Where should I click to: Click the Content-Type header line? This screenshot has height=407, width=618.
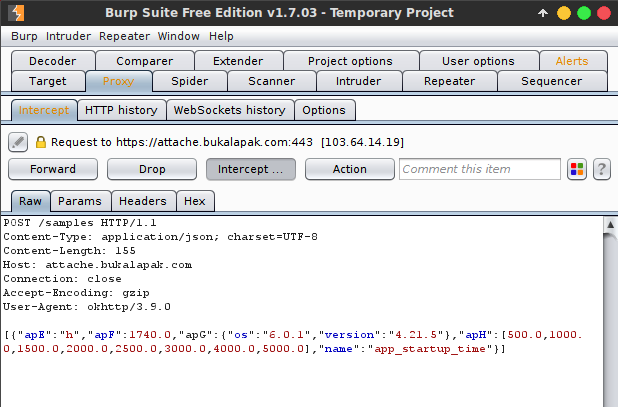160,237
